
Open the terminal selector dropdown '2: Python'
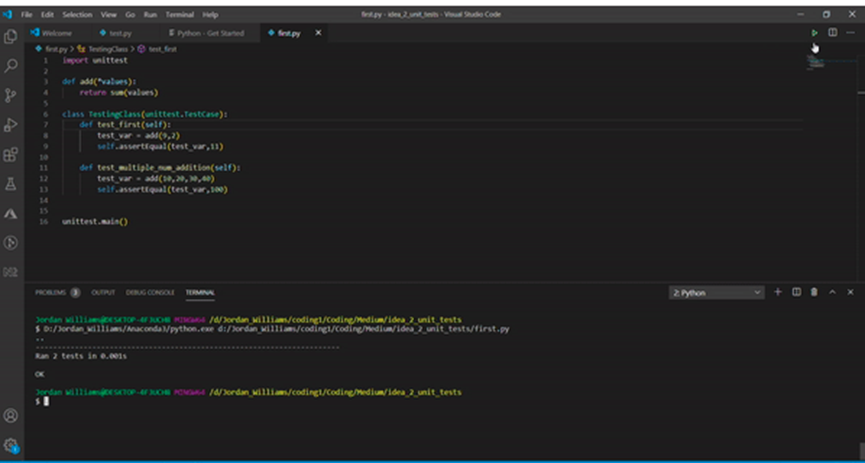coord(716,293)
